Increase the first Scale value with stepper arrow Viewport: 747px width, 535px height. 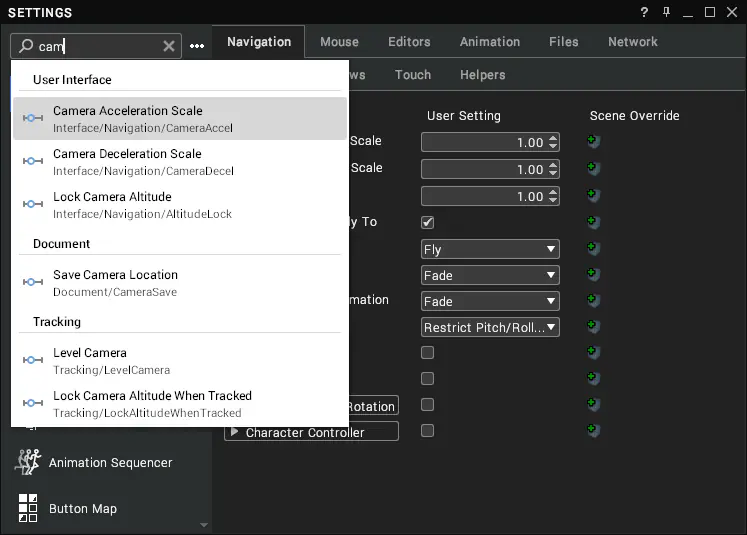(x=553, y=139)
